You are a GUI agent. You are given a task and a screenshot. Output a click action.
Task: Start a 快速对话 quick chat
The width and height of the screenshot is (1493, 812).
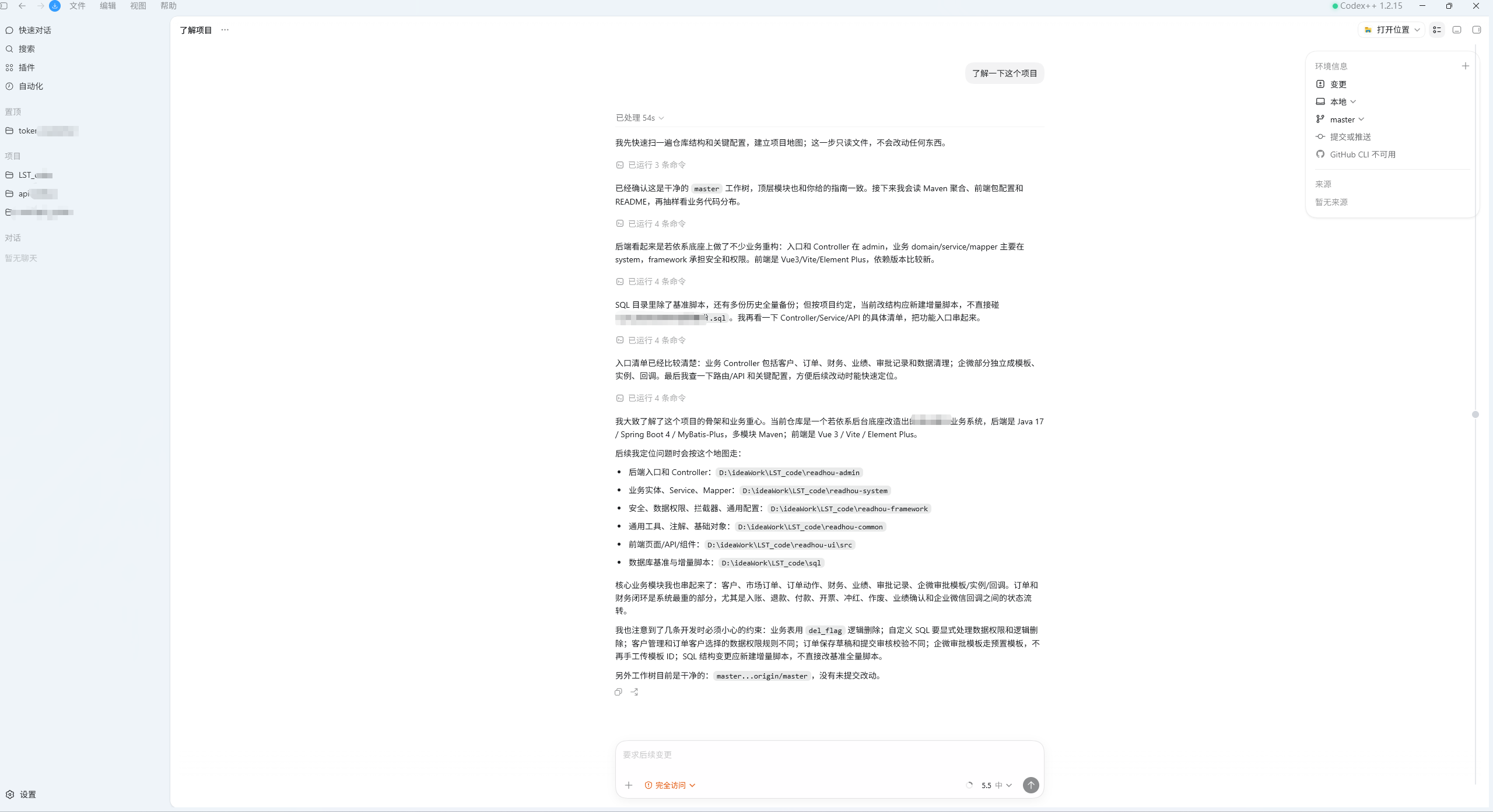pos(85,30)
